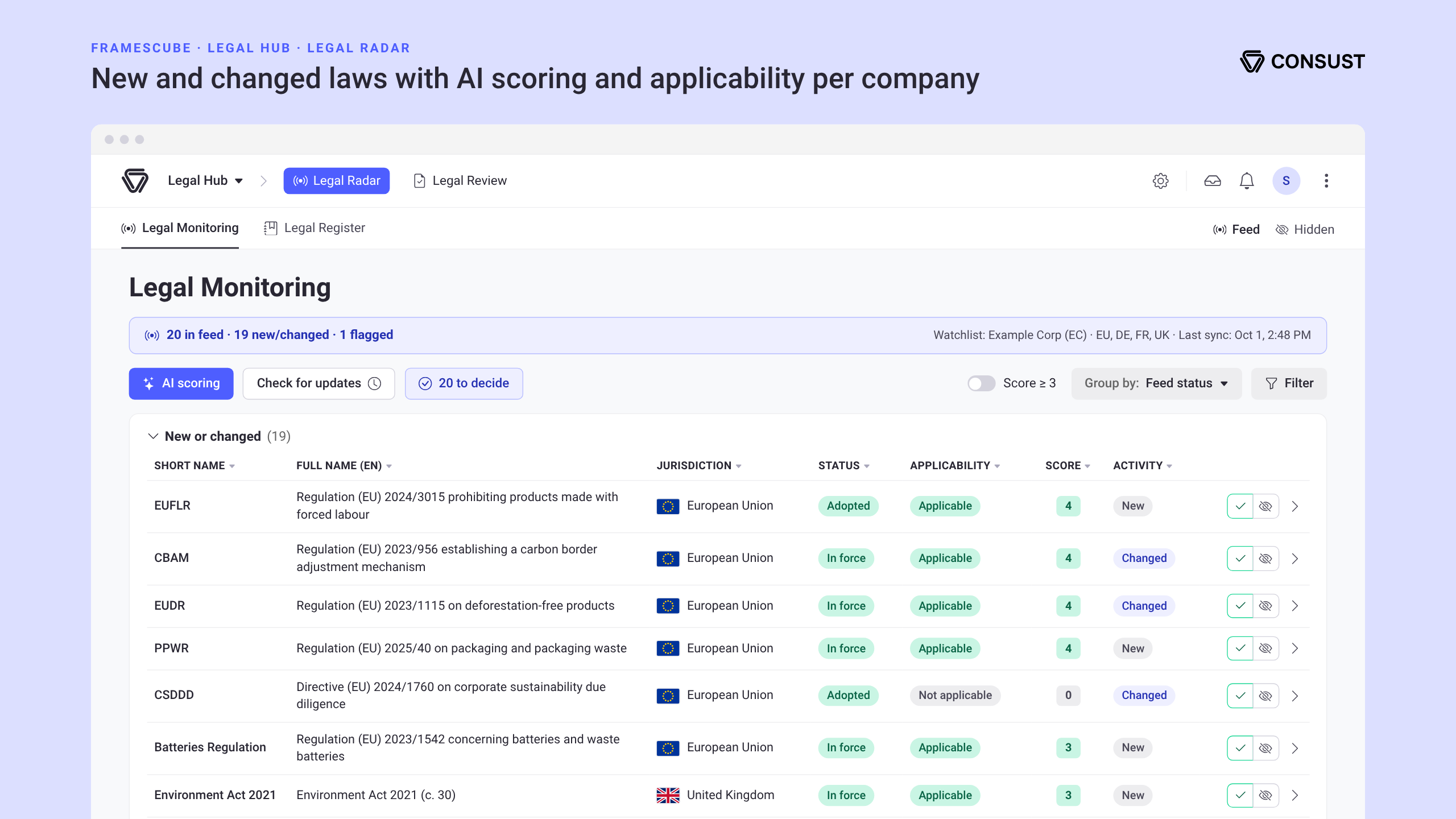Switch to Legal Review tab
The width and height of the screenshot is (1456, 819).
pos(460,181)
